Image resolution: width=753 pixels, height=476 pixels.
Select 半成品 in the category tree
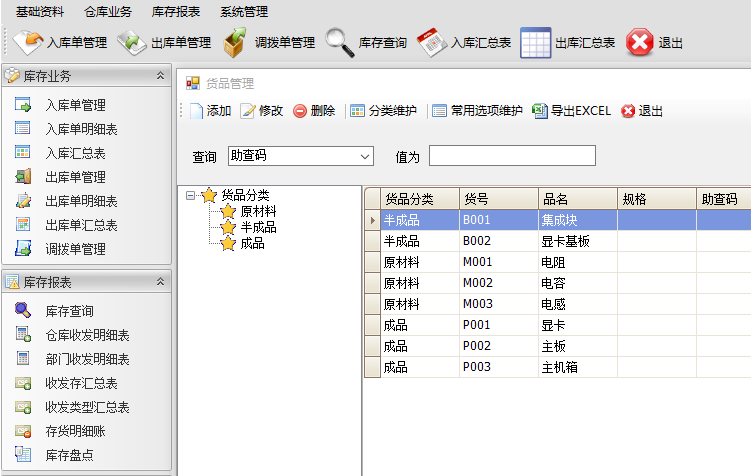coord(258,227)
